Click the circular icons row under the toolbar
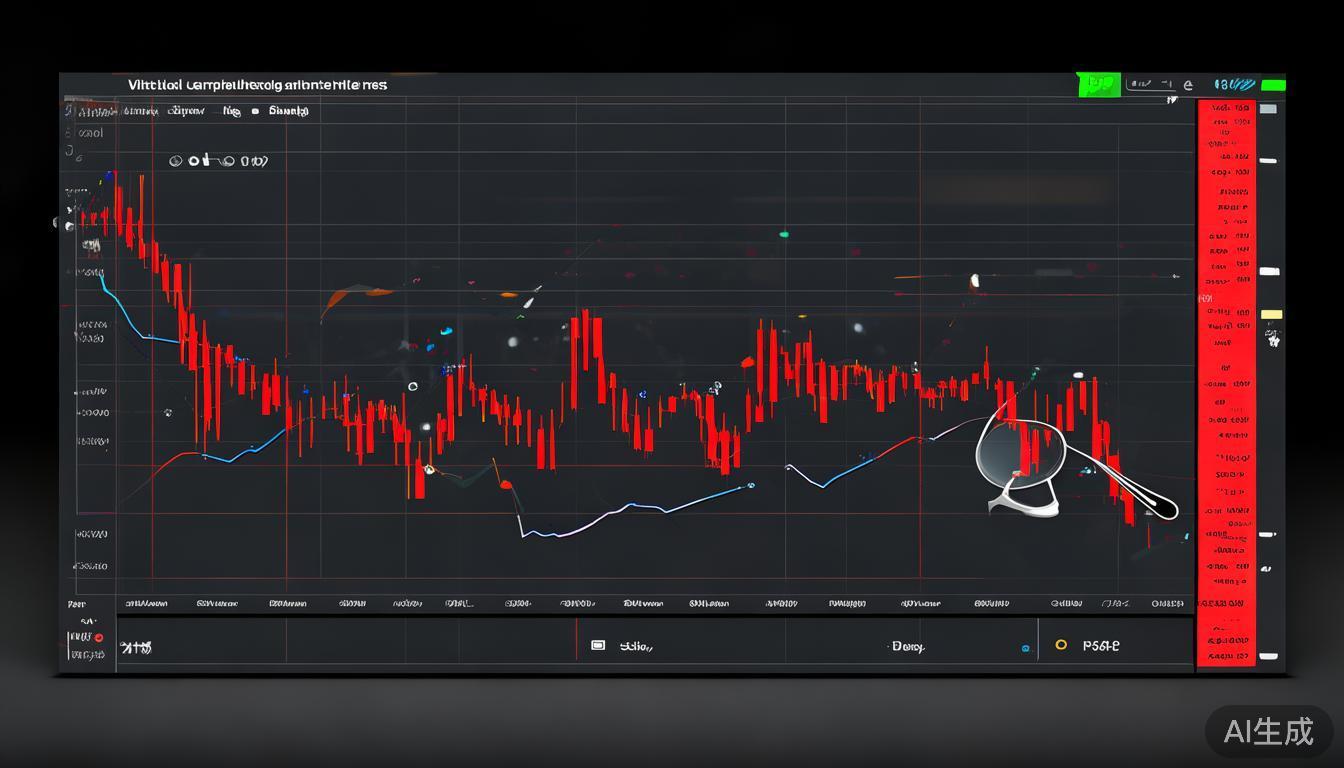Image resolution: width=1344 pixels, height=768 pixels. [x=218, y=161]
